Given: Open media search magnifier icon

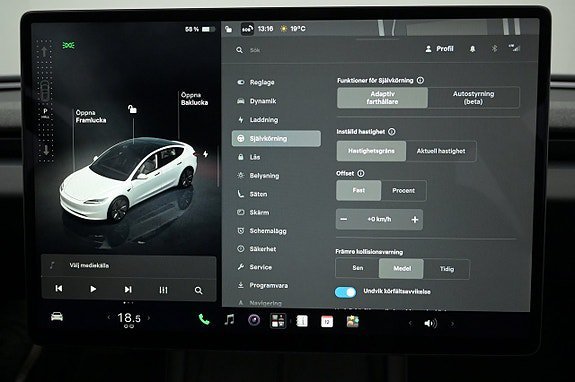Looking at the screenshot, I should [x=198, y=290].
